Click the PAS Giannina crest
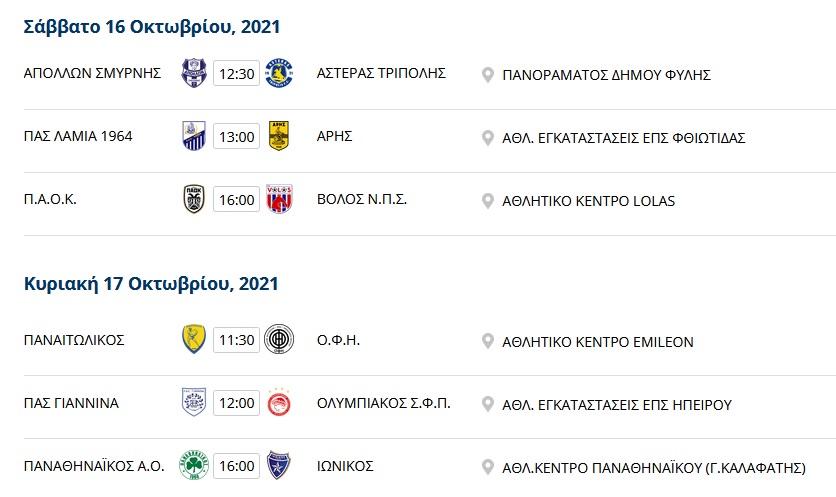The image size is (836, 497). 194,403
